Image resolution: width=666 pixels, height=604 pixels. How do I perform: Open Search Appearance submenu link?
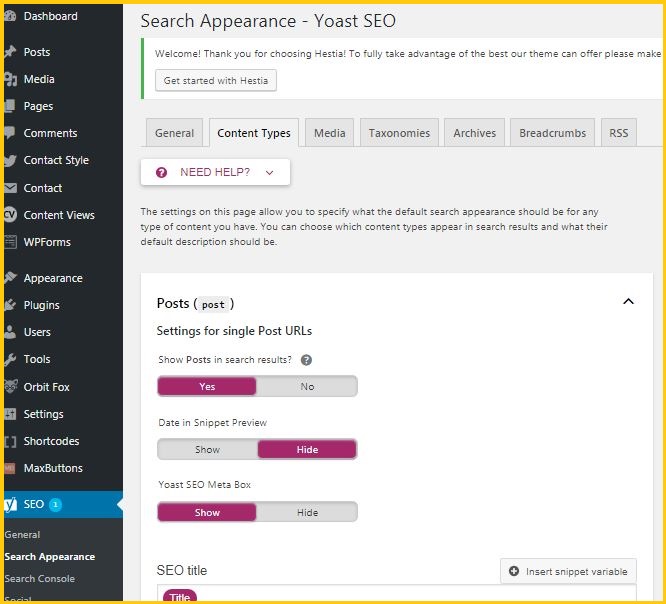coord(50,556)
